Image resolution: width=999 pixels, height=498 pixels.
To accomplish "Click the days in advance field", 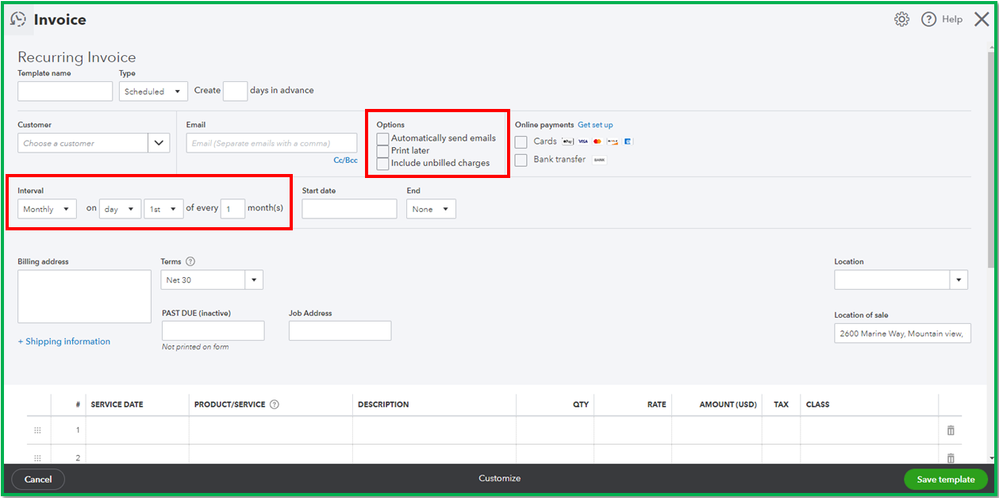I will (235, 91).
